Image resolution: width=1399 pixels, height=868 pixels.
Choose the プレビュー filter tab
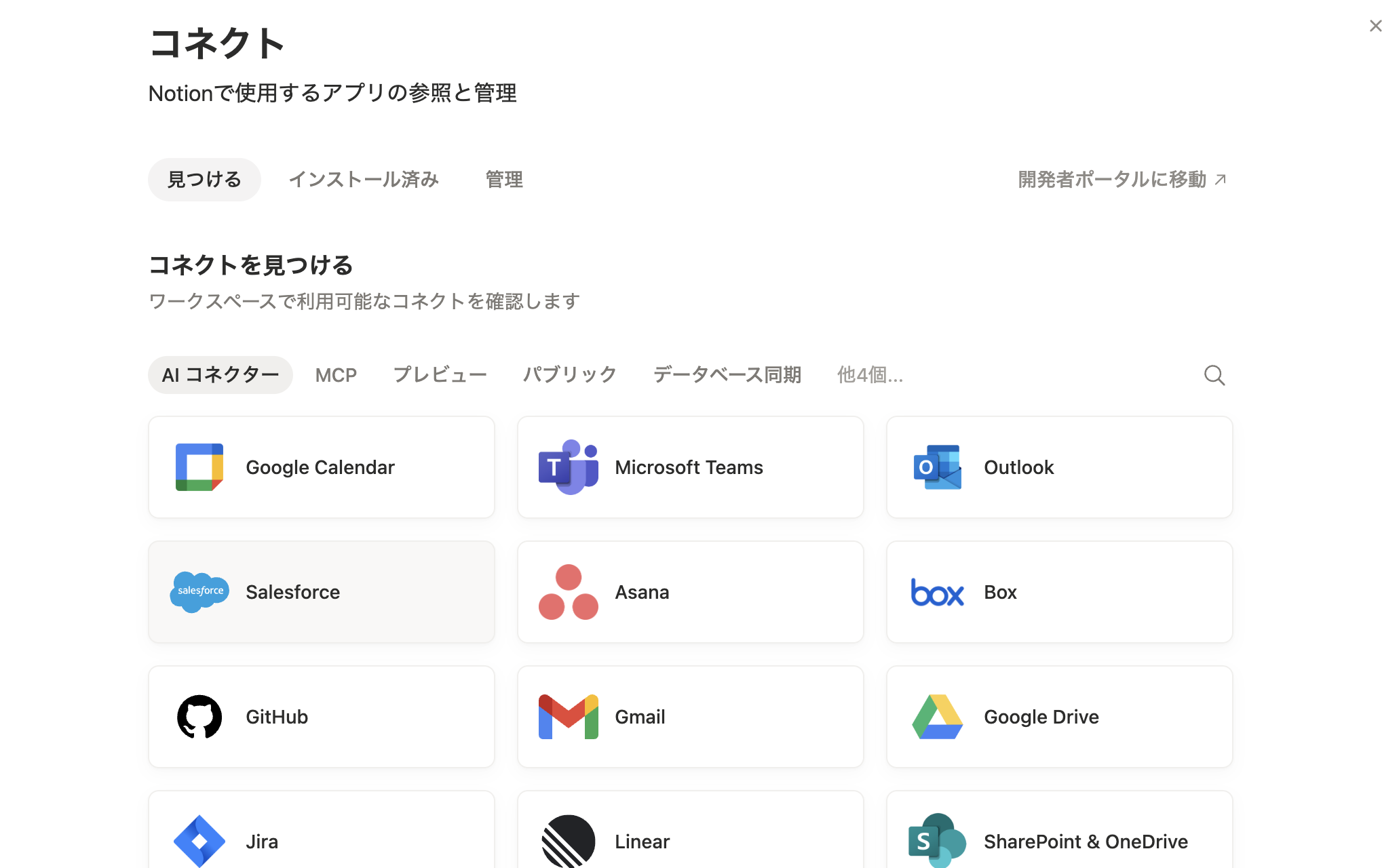(440, 375)
